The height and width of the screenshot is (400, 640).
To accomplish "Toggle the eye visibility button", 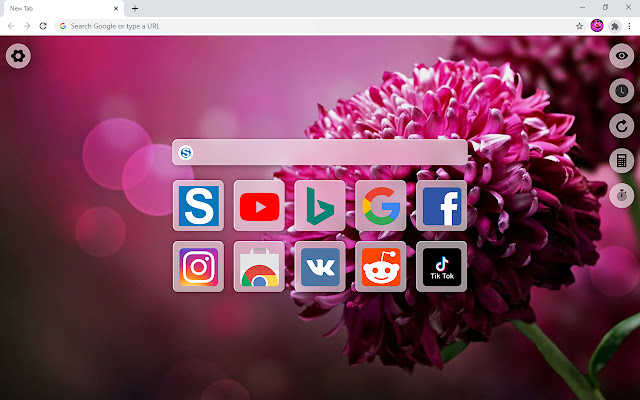I will click(621, 56).
